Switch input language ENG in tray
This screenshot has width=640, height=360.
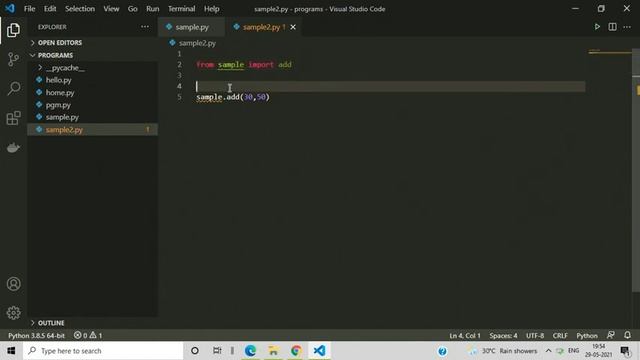(573, 351)
